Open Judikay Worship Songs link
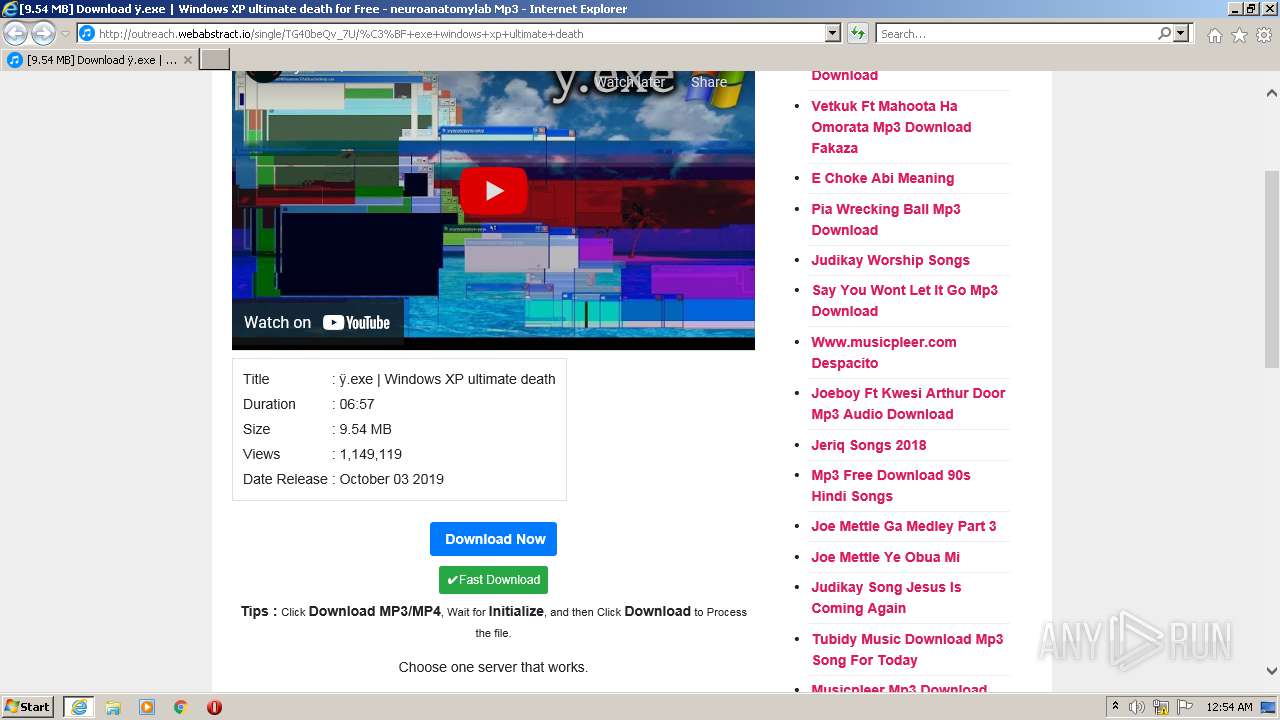The height and width of the screenshot is (720, 1280). [891, 260]
